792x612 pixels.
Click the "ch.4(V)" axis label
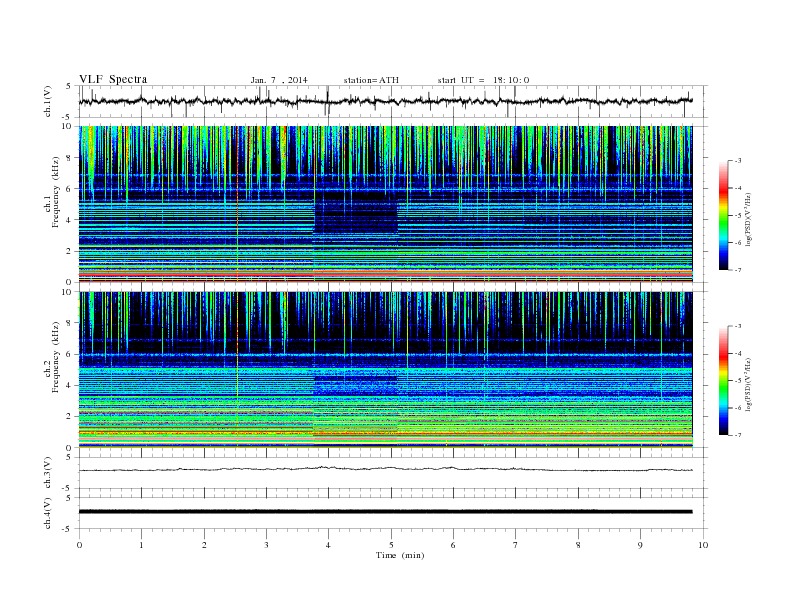(x=48, y=514)
